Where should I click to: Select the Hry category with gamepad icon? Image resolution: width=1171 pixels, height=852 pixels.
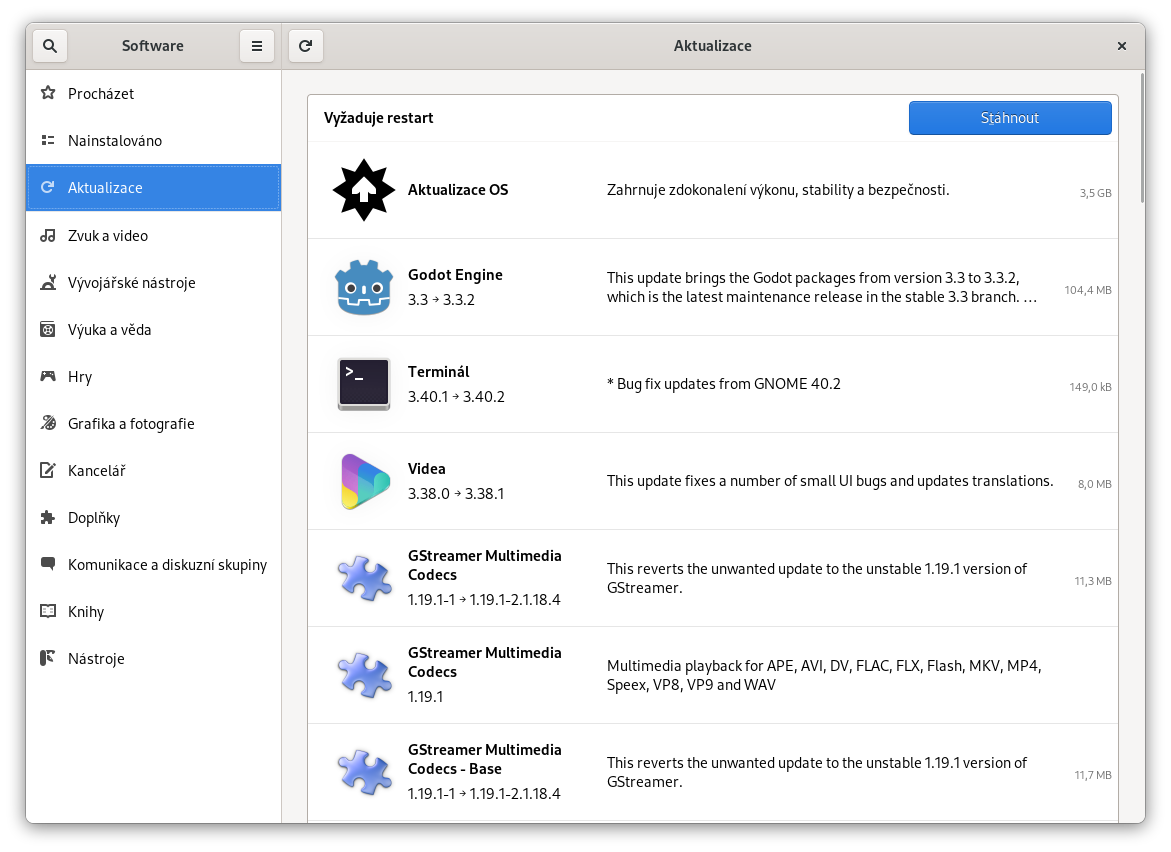[x=80, y=377]
